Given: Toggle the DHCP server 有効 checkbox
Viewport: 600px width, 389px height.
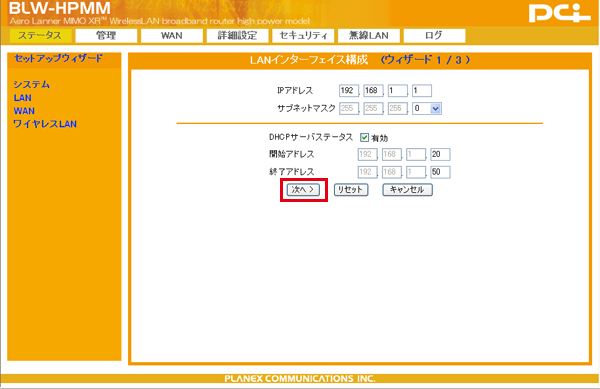Looking at the screenshot, I should point(364,137).
